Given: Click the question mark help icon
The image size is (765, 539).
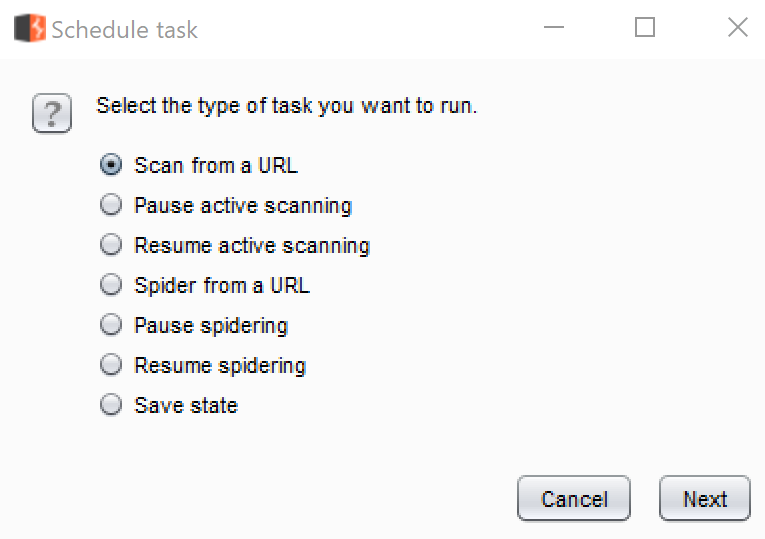Looking at the screenshot, I should (52, 115).
